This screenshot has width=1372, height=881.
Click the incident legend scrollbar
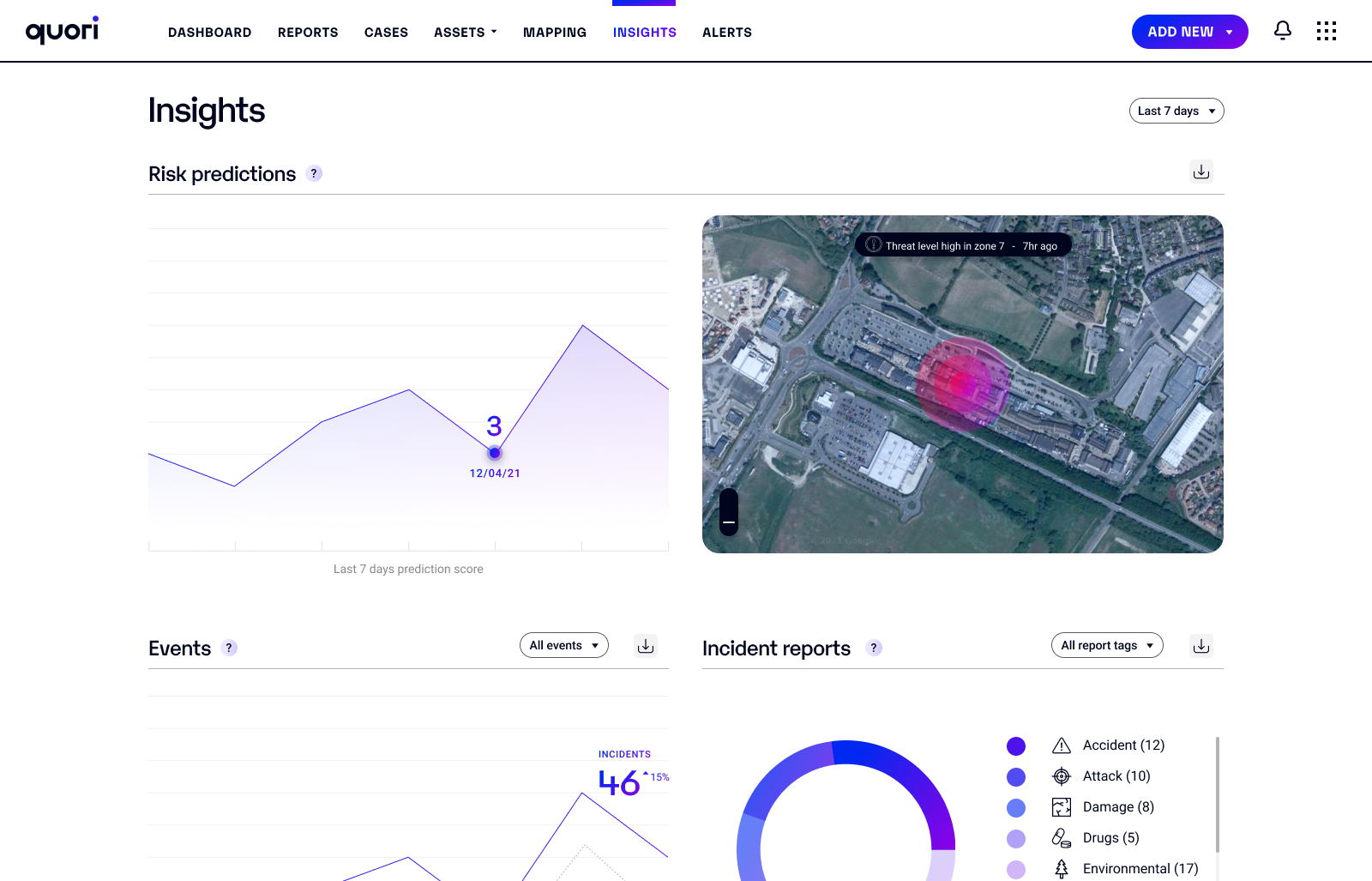pyautogui.click(x=1217, y=795)
